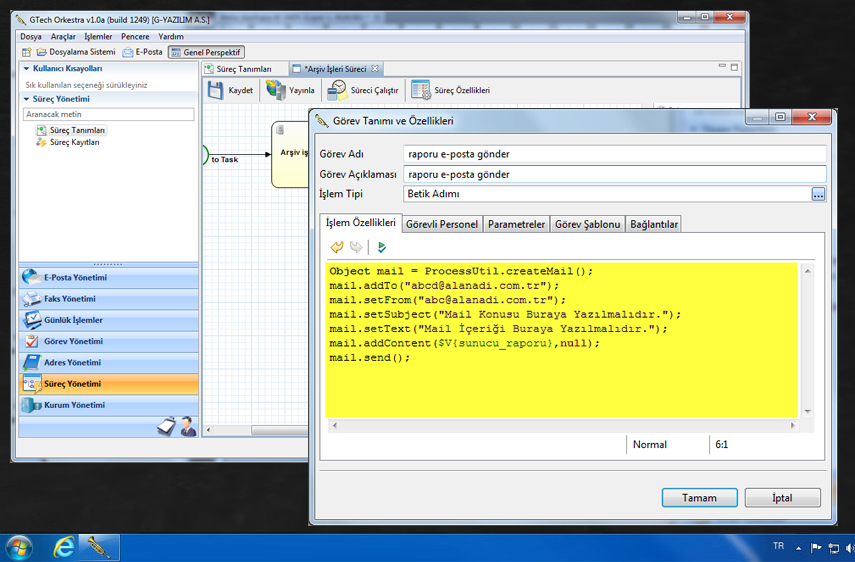Click the network tray icon

click(x=833, y=548)
